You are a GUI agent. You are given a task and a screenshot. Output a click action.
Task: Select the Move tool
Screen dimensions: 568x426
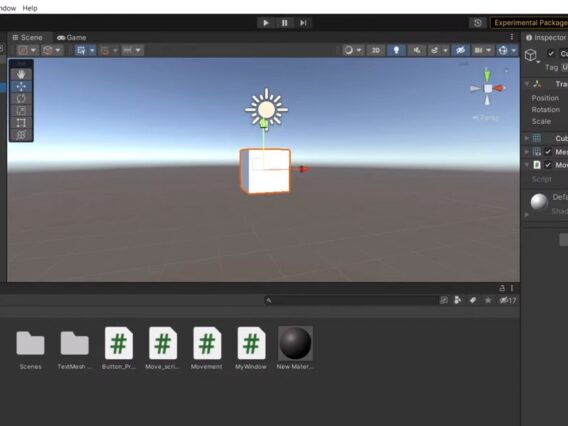coord(21,86)
